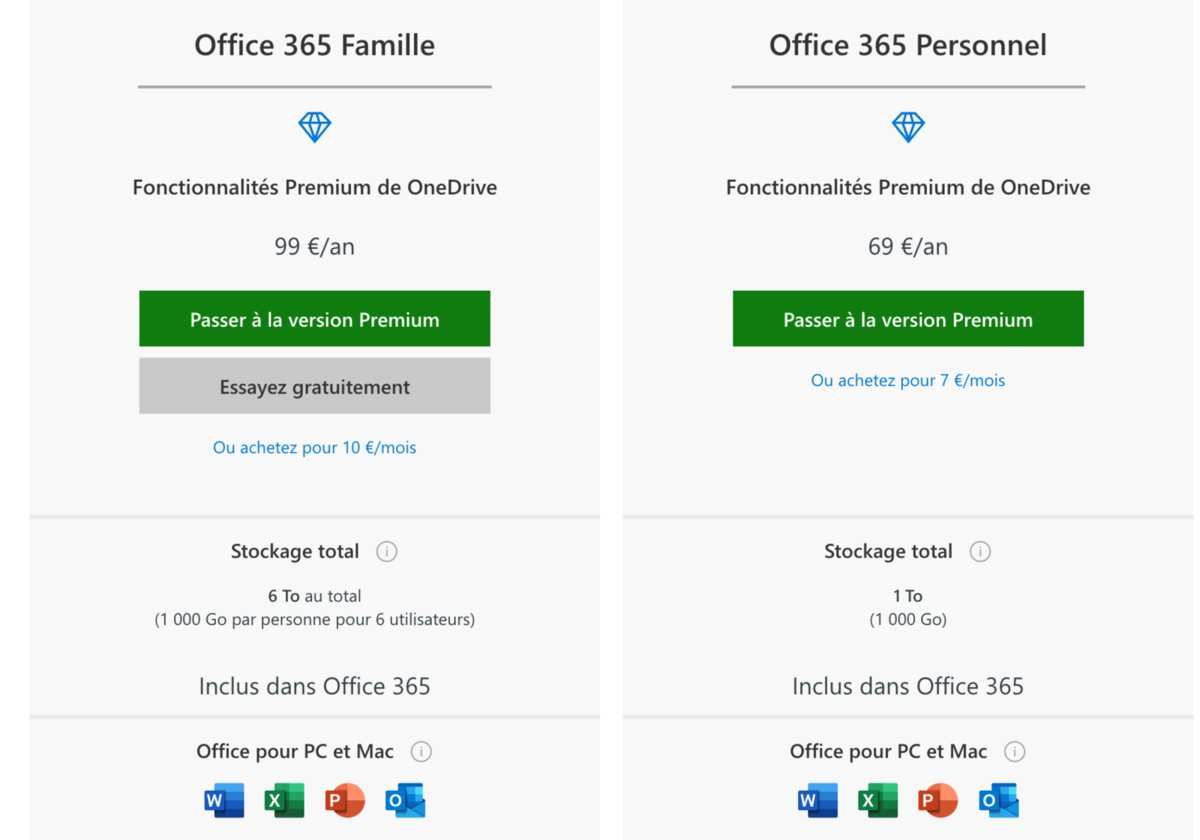Click the Excel icon under Office 365 Personnel
The height and width of the screenshot is (840, 1200).
click(x=877, y=801)
